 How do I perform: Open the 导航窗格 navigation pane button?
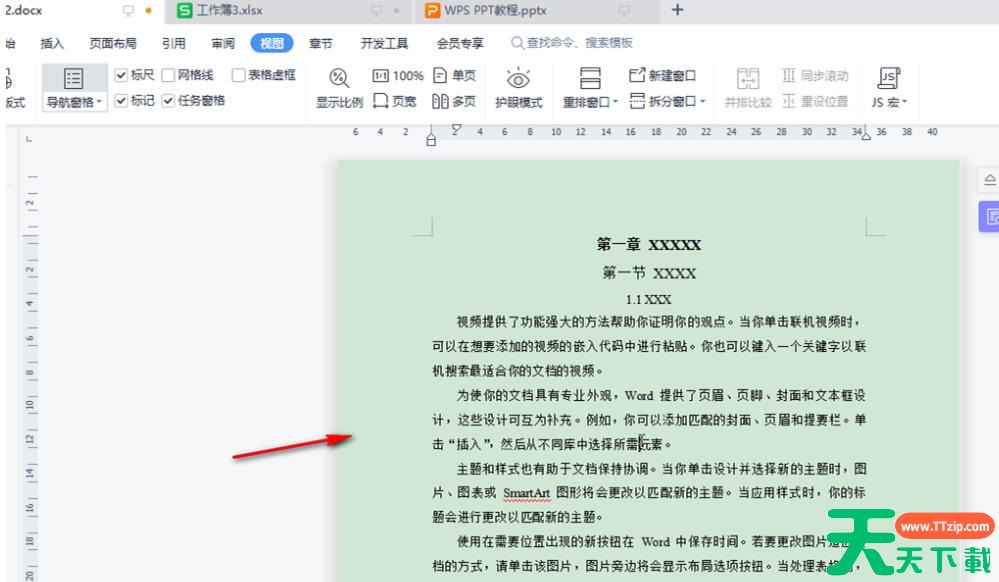(x=73, y=88)
